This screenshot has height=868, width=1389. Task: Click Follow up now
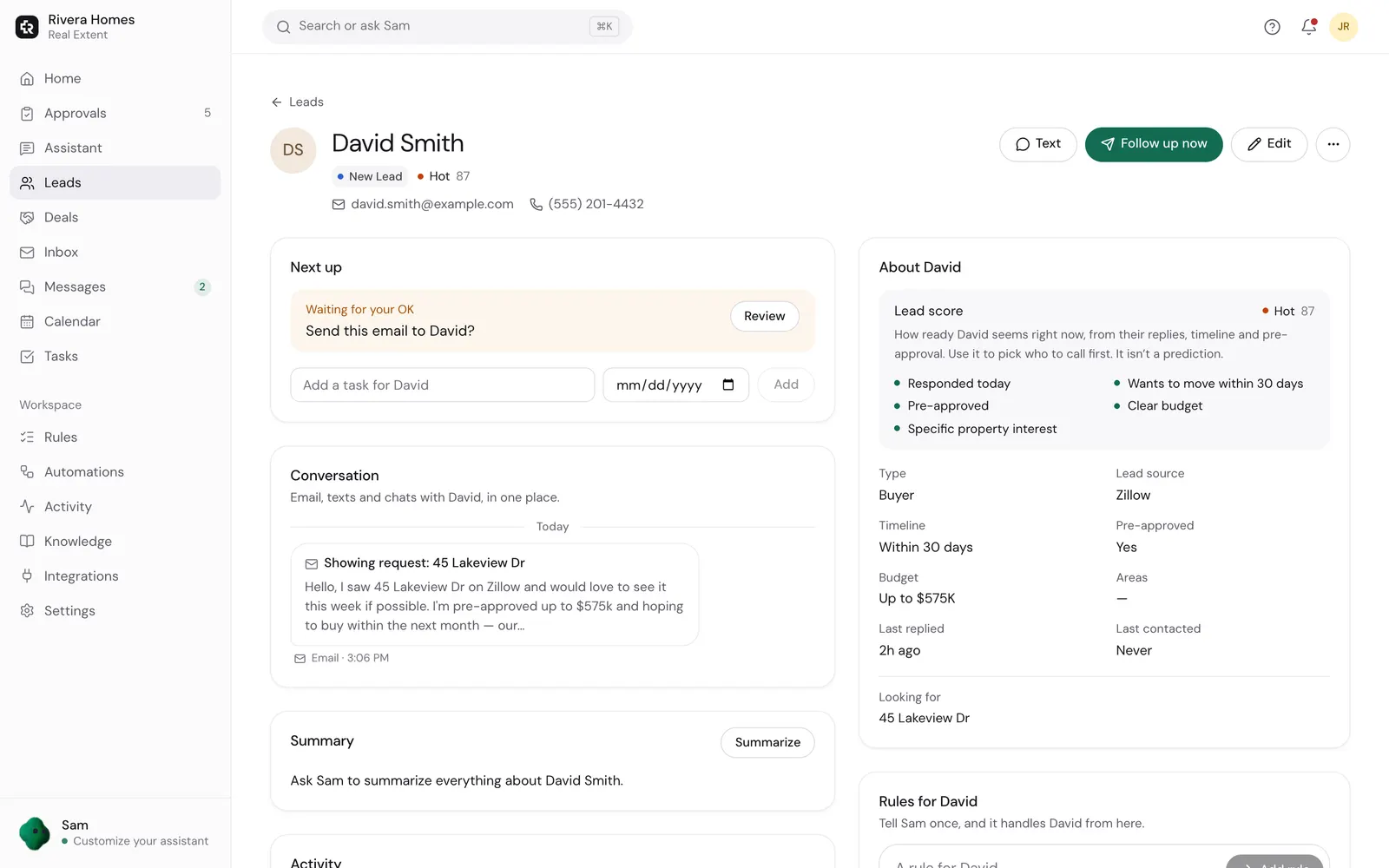tap(1154, 144)
